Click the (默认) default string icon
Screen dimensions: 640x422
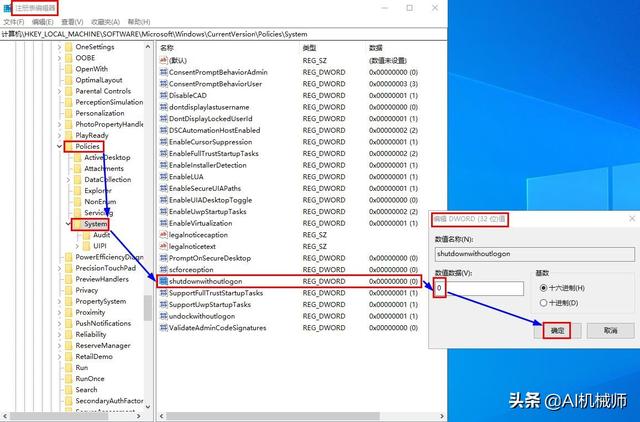click(x=164, y=60)
